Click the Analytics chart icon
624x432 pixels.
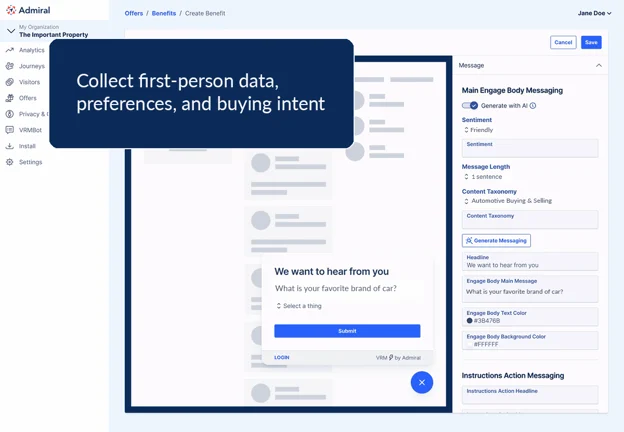[10, 50]
